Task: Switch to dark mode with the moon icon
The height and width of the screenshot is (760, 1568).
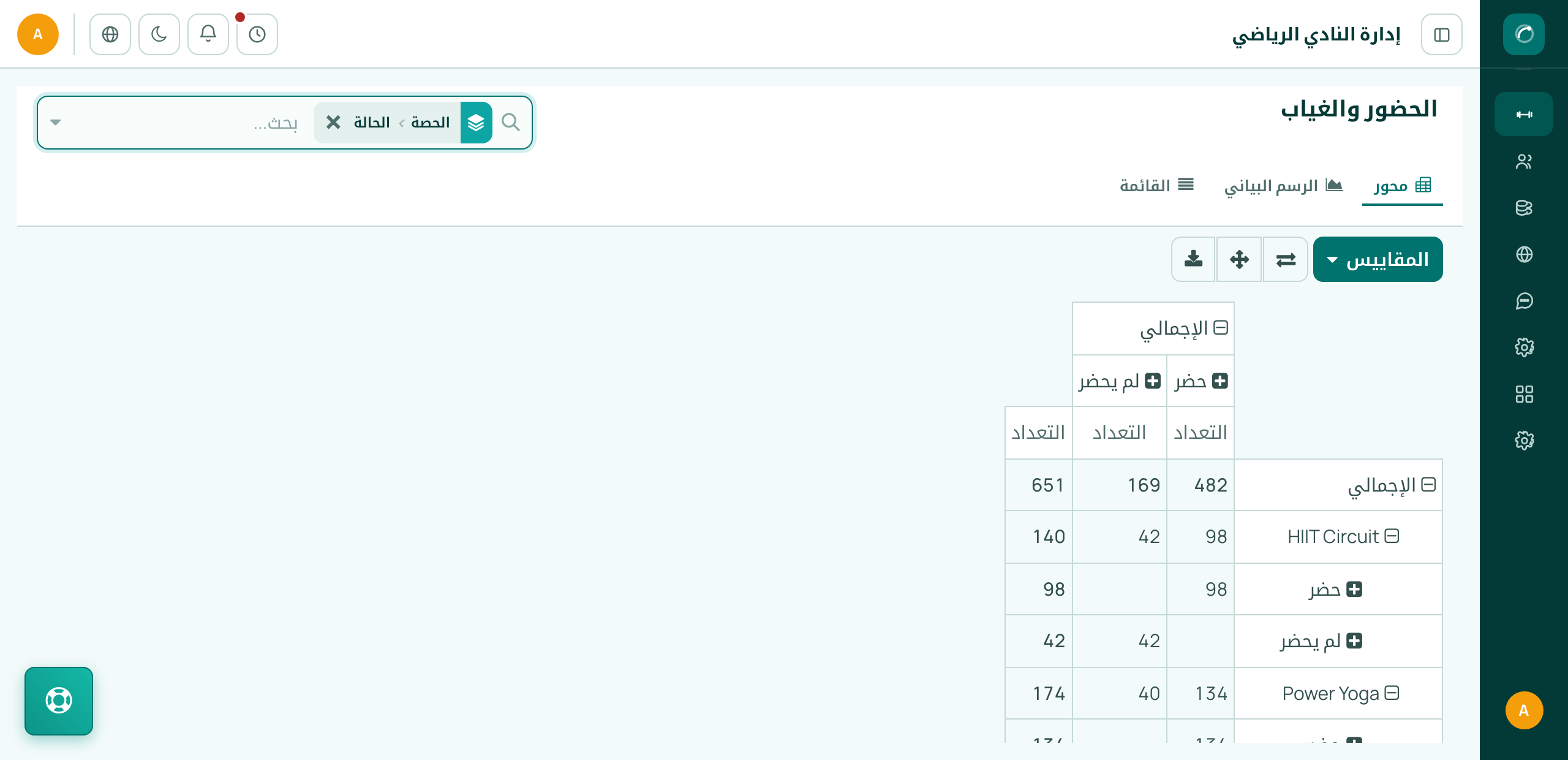Action: click(x=159, y=34)
